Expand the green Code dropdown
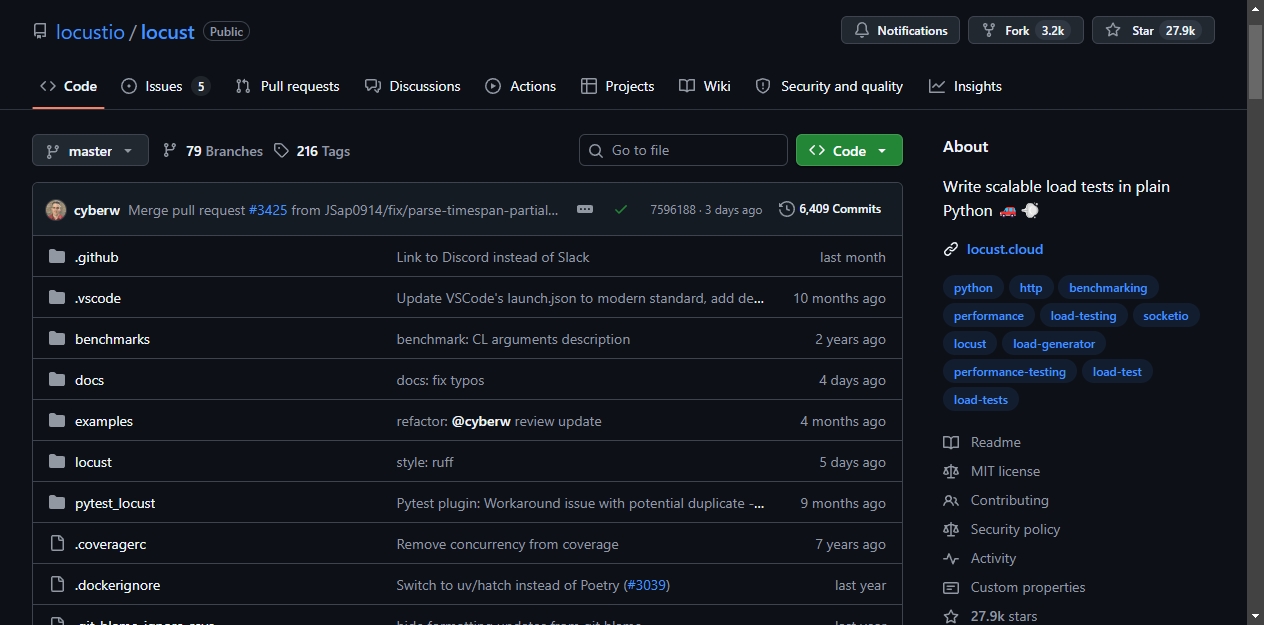 849,150
